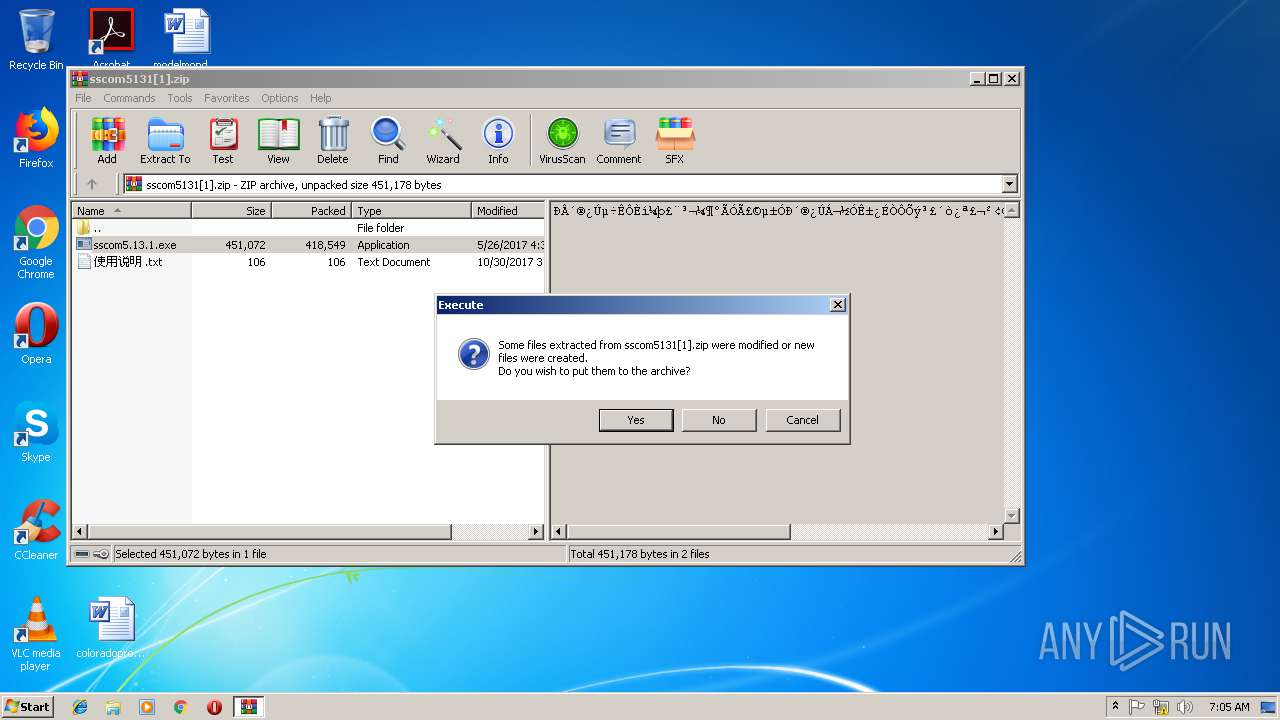Run the VirusScan icon

point(562,141)
